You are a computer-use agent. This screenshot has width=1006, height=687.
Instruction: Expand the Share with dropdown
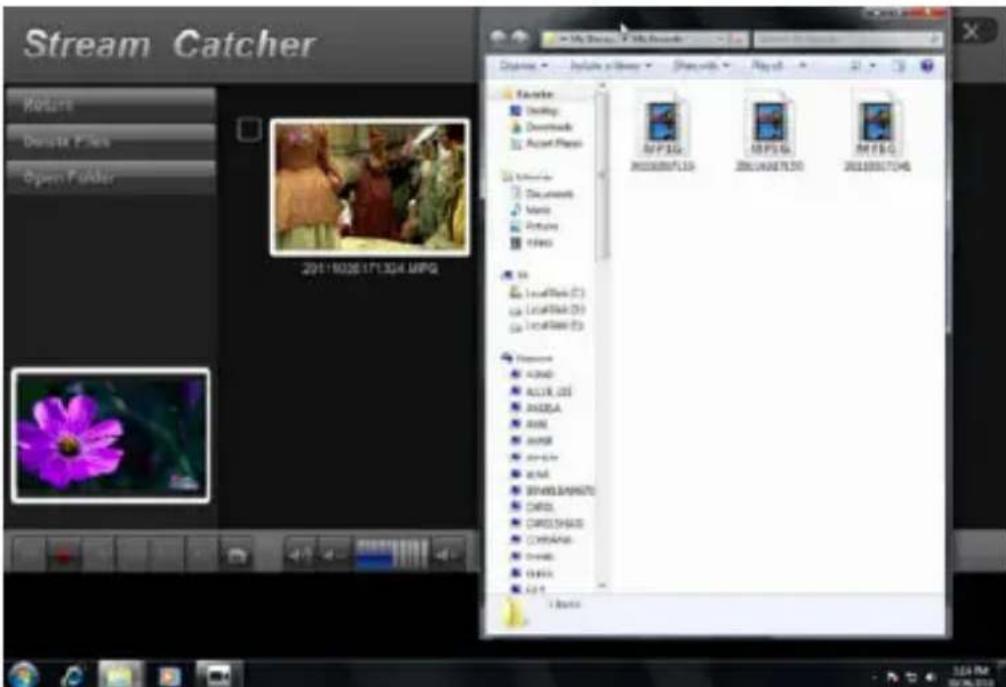(x=700, y=66)
